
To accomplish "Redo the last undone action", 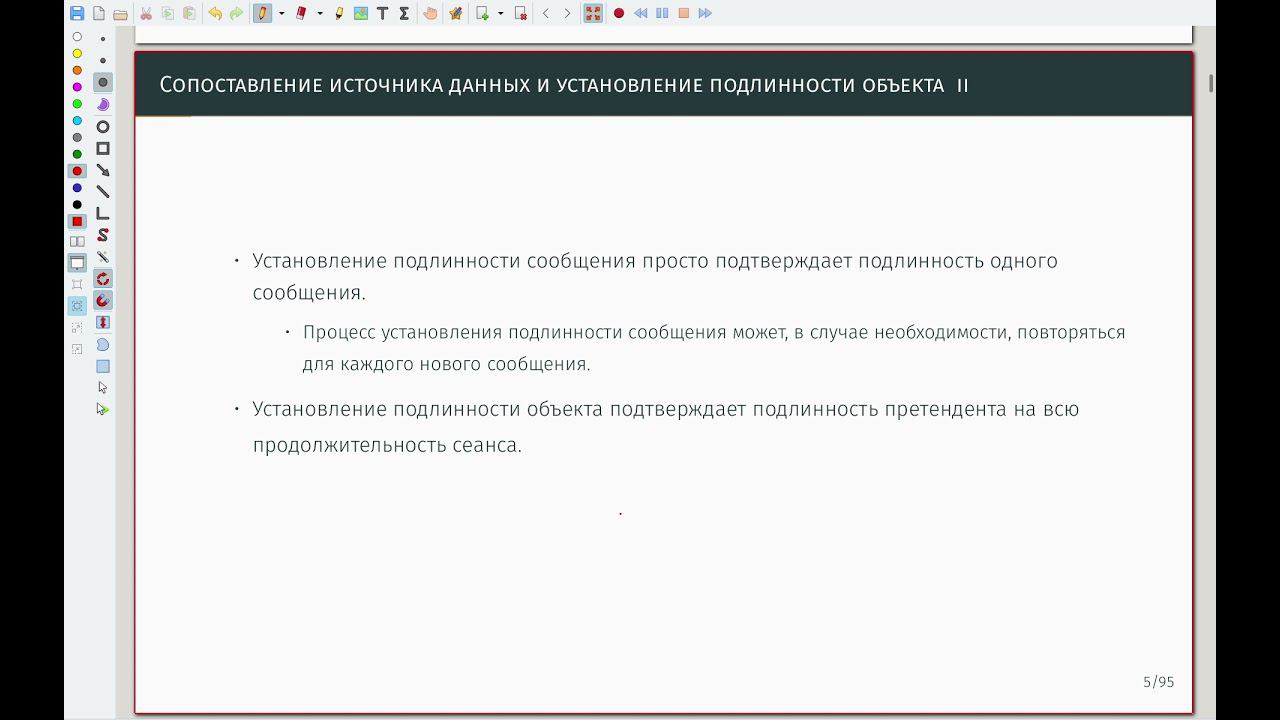I will (236, 13).
